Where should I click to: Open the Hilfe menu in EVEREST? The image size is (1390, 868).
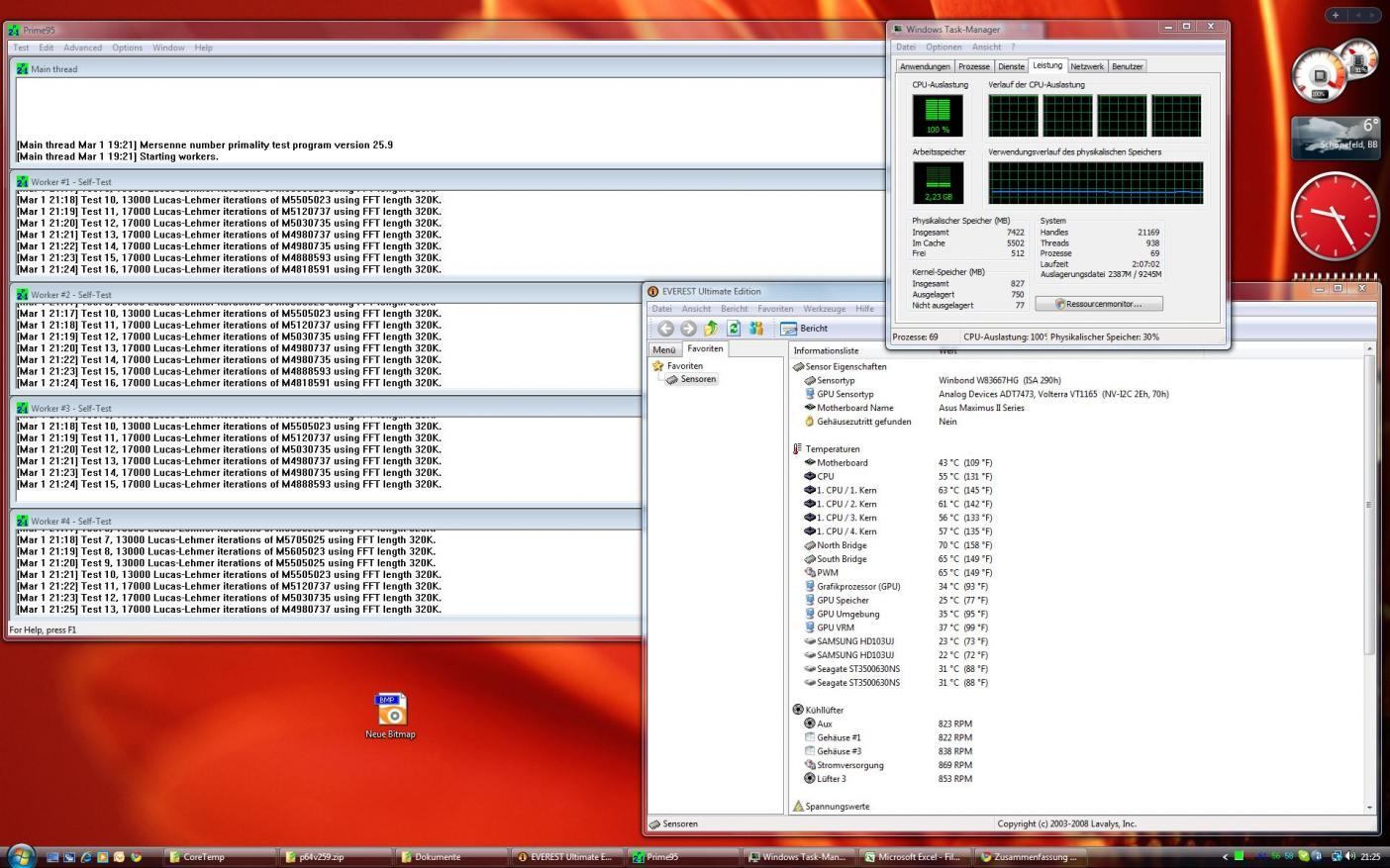tap(864, 309)
